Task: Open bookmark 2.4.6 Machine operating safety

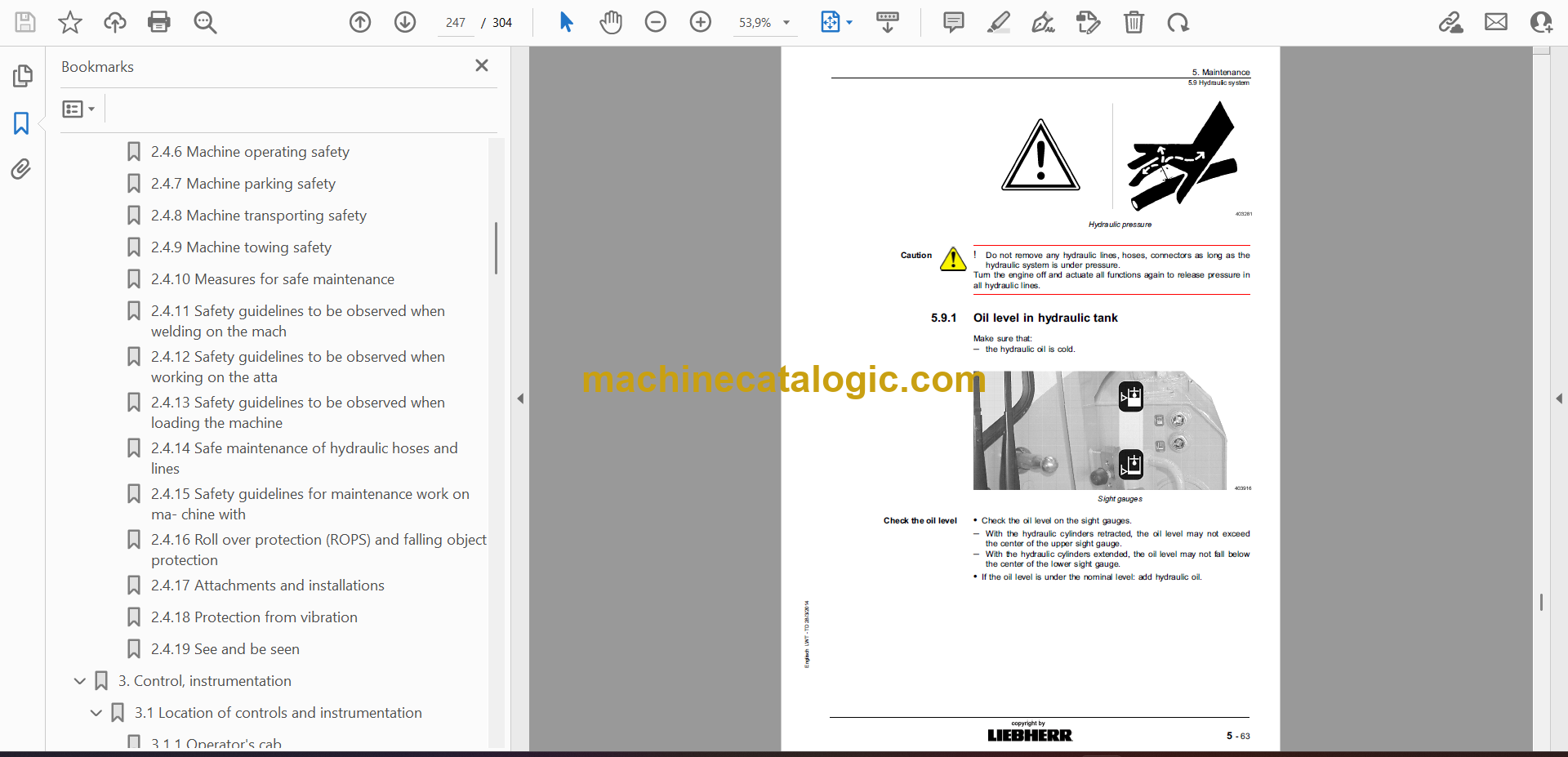Action: [x=250, y=152]
